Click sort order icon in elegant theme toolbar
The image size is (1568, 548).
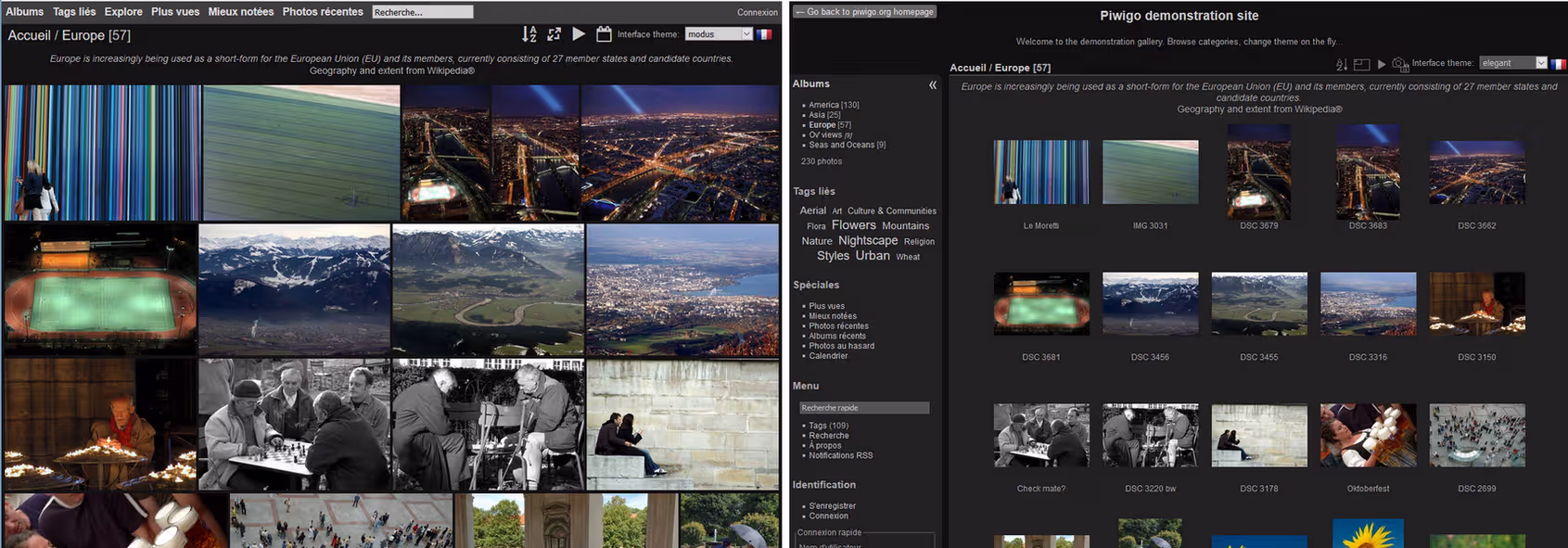pos(1342,64)
